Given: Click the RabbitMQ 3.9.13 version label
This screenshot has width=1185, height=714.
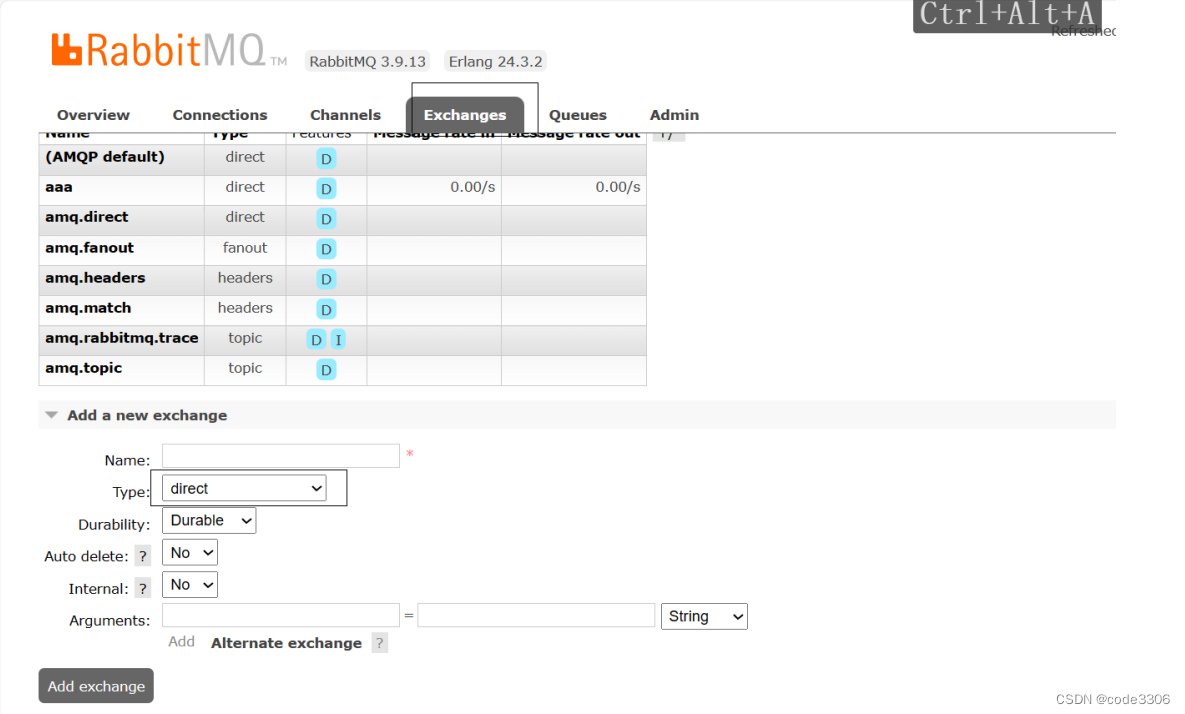Looking at the screenshot, I should 367,61.
